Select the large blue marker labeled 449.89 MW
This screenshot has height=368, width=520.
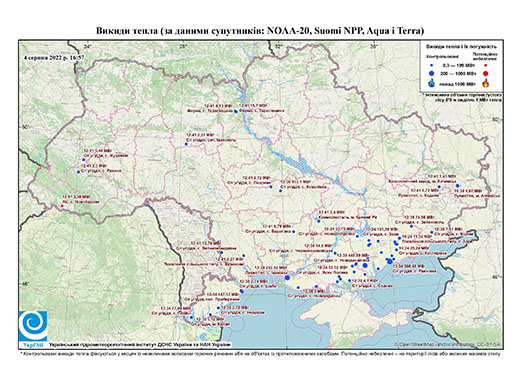[x=365, y=265]
